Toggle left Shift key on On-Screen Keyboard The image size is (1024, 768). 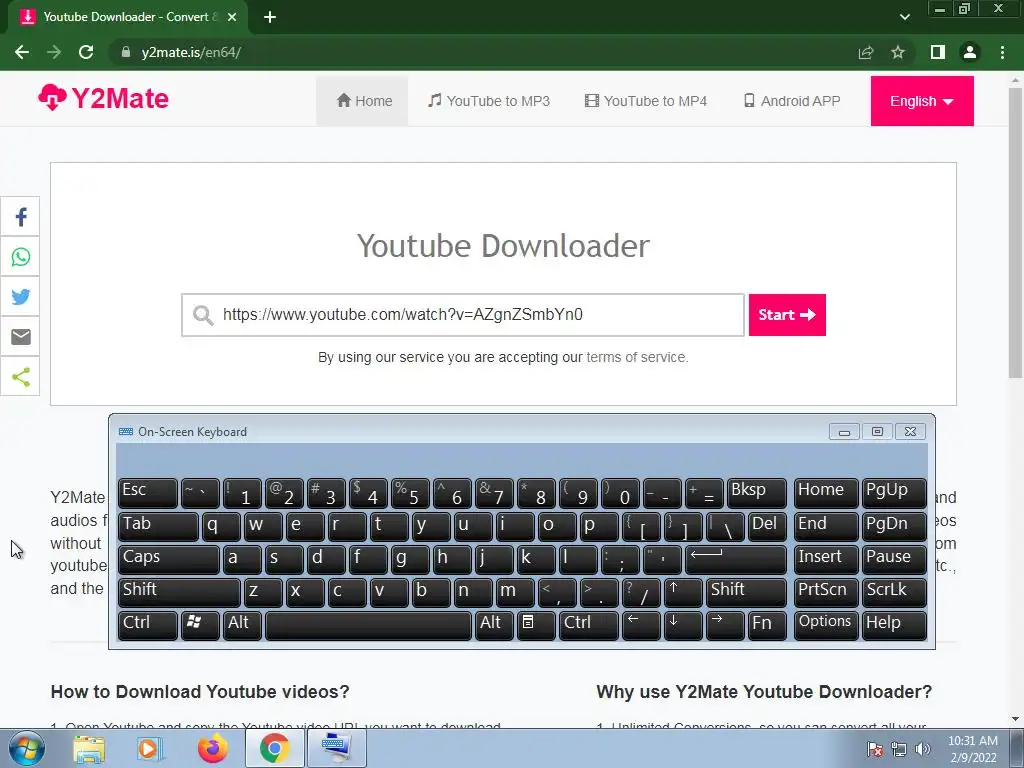[179, 592]
